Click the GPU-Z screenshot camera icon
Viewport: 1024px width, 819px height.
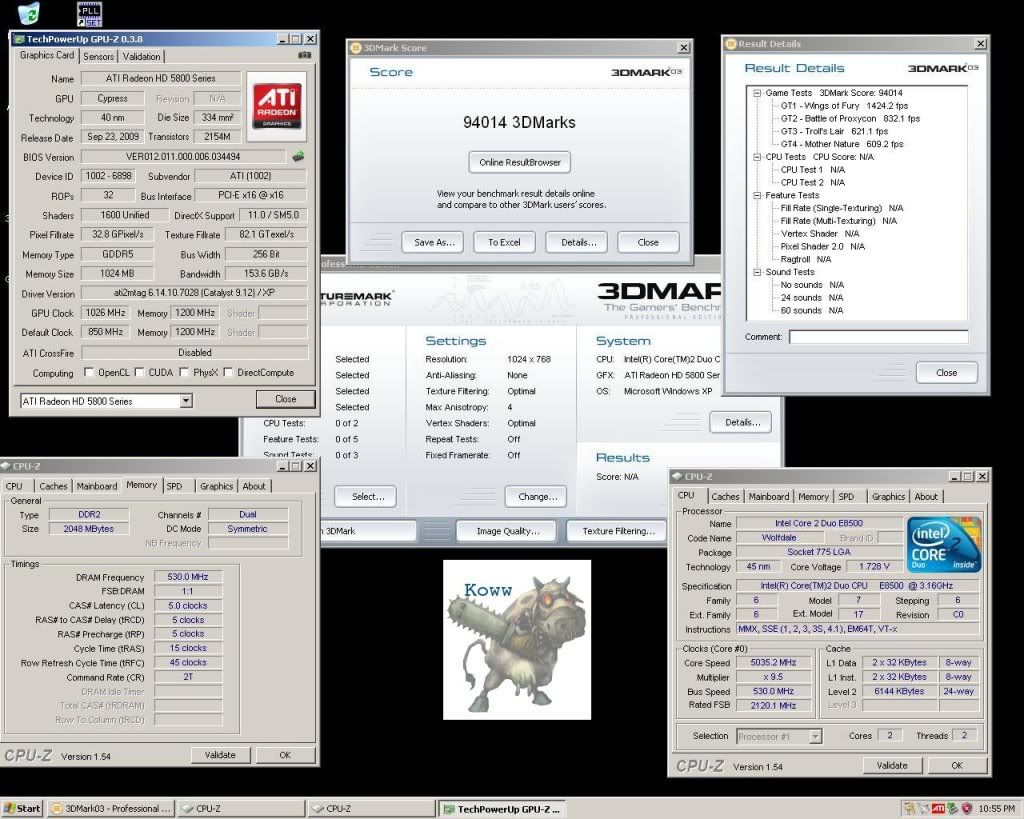tap(305, 56)
